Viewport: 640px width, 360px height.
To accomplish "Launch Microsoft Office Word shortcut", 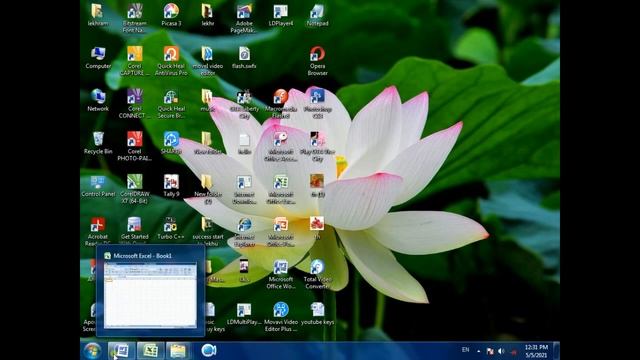I will coord(280,274).
